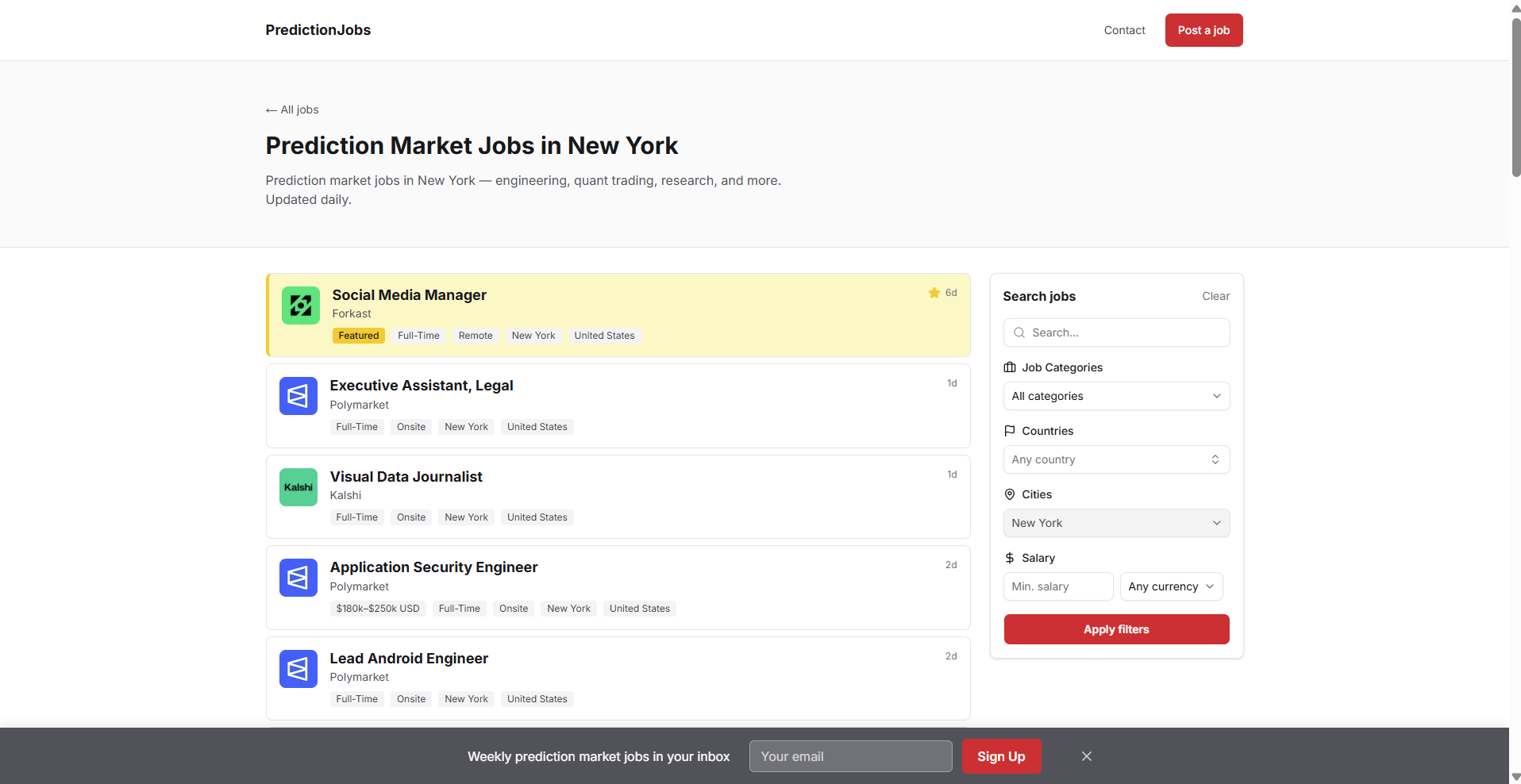Screen dimensions: 1521x784
Task: Click United States tag on Application Security Engineer
Action: tap(640, 609)
